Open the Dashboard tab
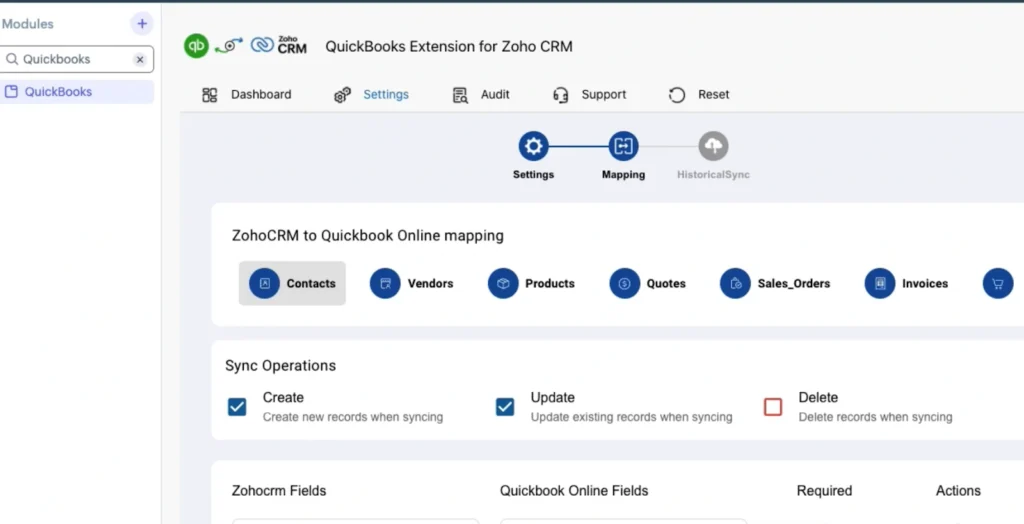Viewport: 1024px width, 524px height. click(247, 95)
